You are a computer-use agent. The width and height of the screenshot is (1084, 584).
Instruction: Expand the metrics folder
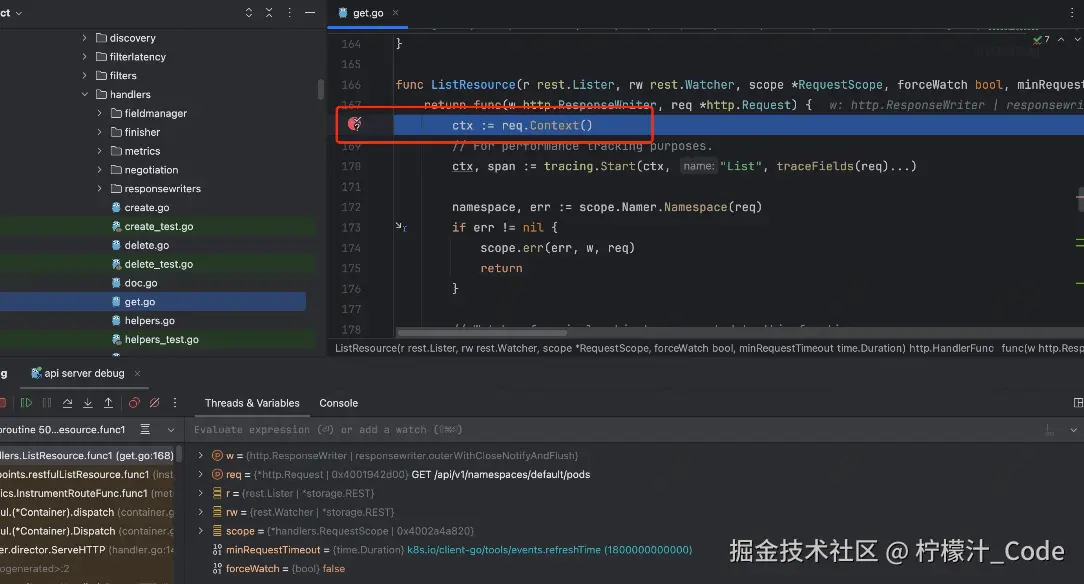[x=100, y=151]
